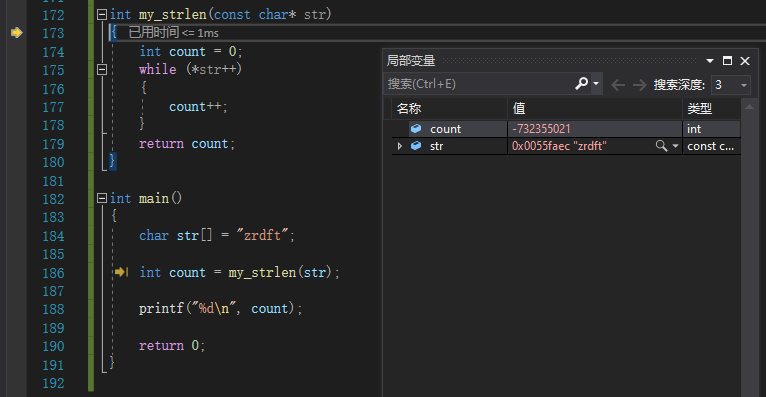Viewport: 766px width, 397px height.
Task: Click on 'count++;' at line 177
Action: [x=198, y=106]
